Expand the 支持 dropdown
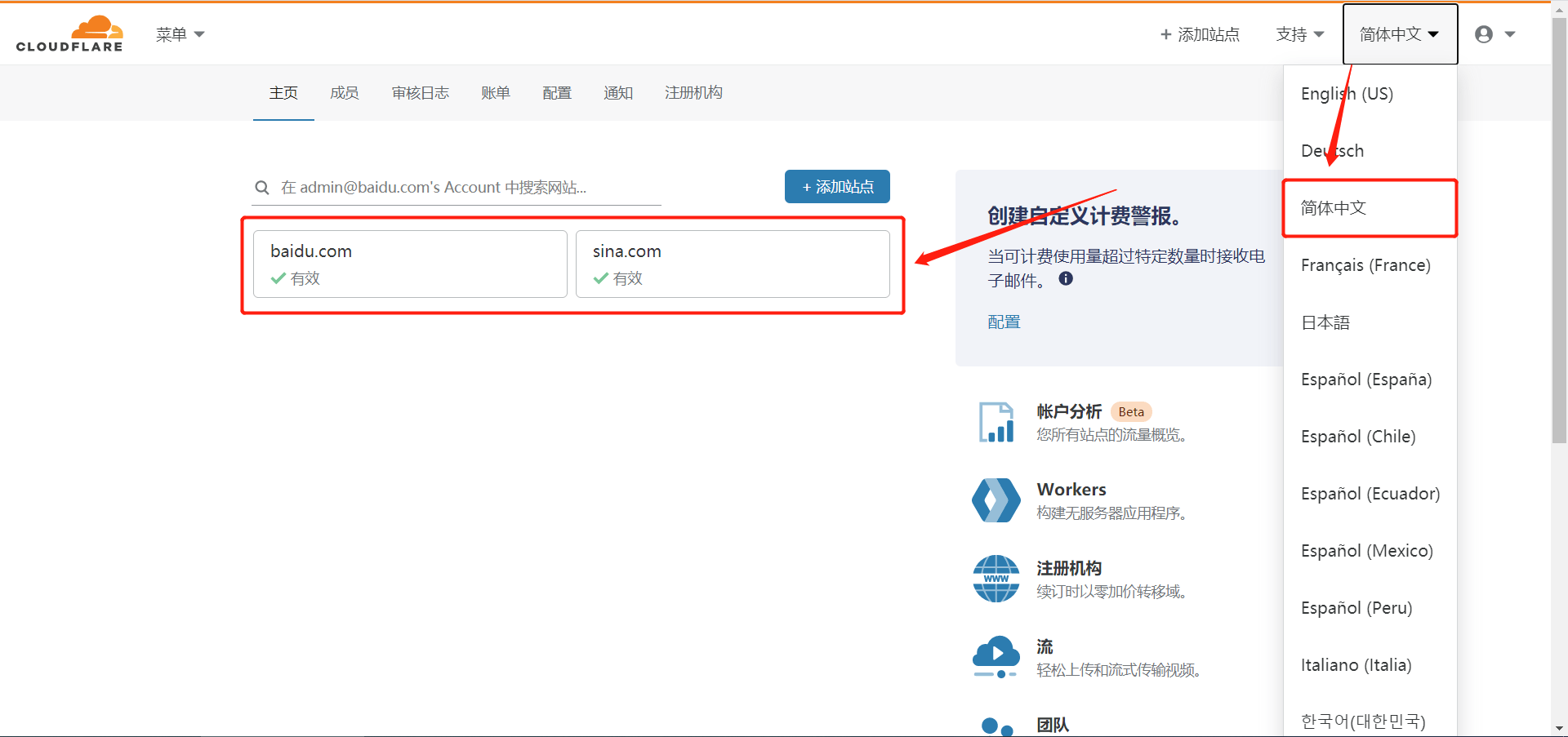1568x737 pixels. point(1299,34)
